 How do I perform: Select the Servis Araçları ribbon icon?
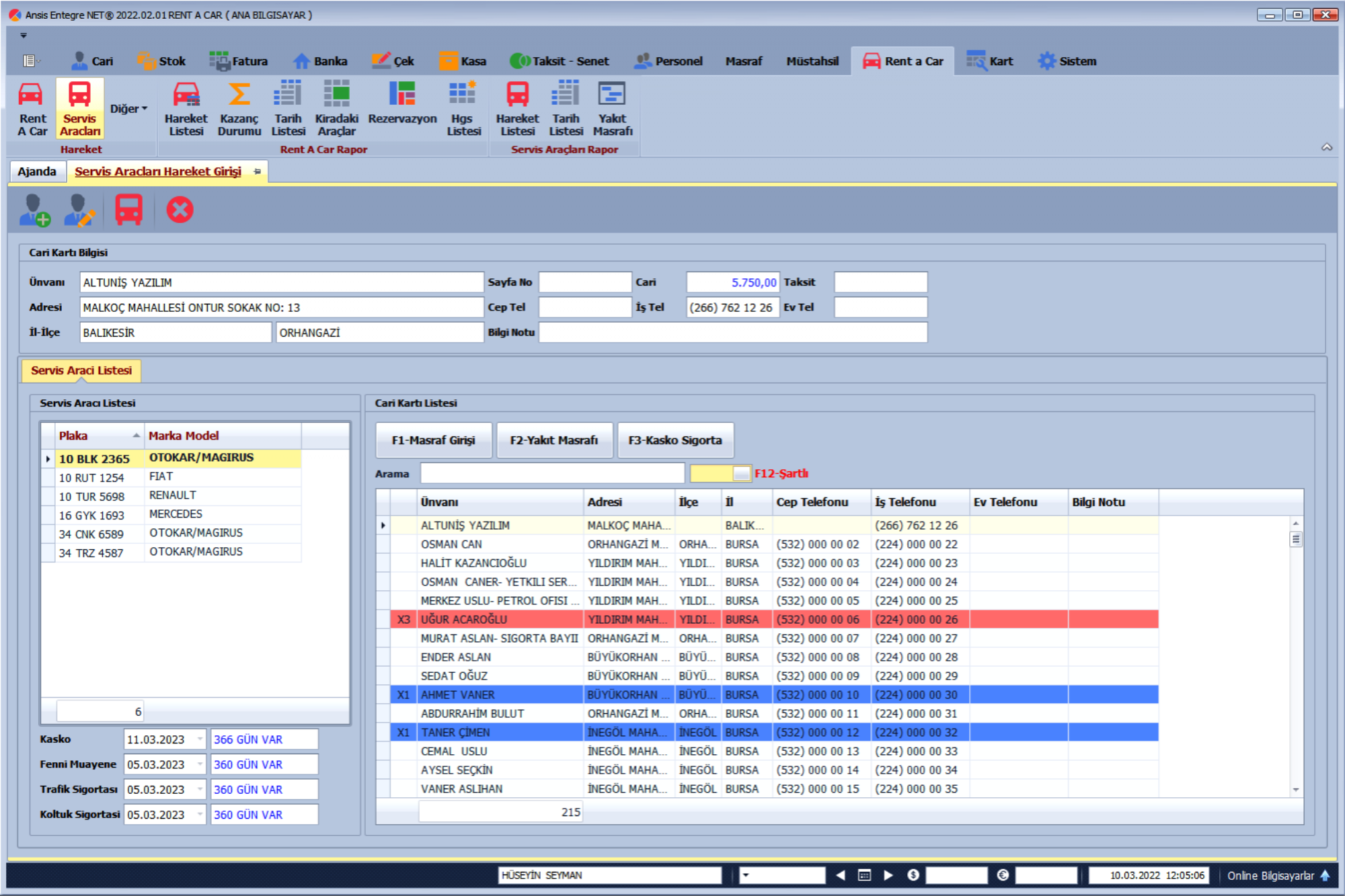80,108
